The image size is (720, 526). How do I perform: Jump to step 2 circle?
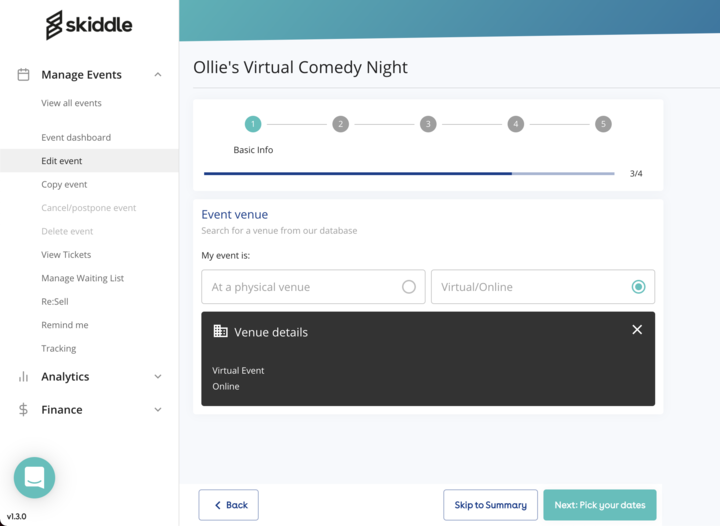(340, 124)
